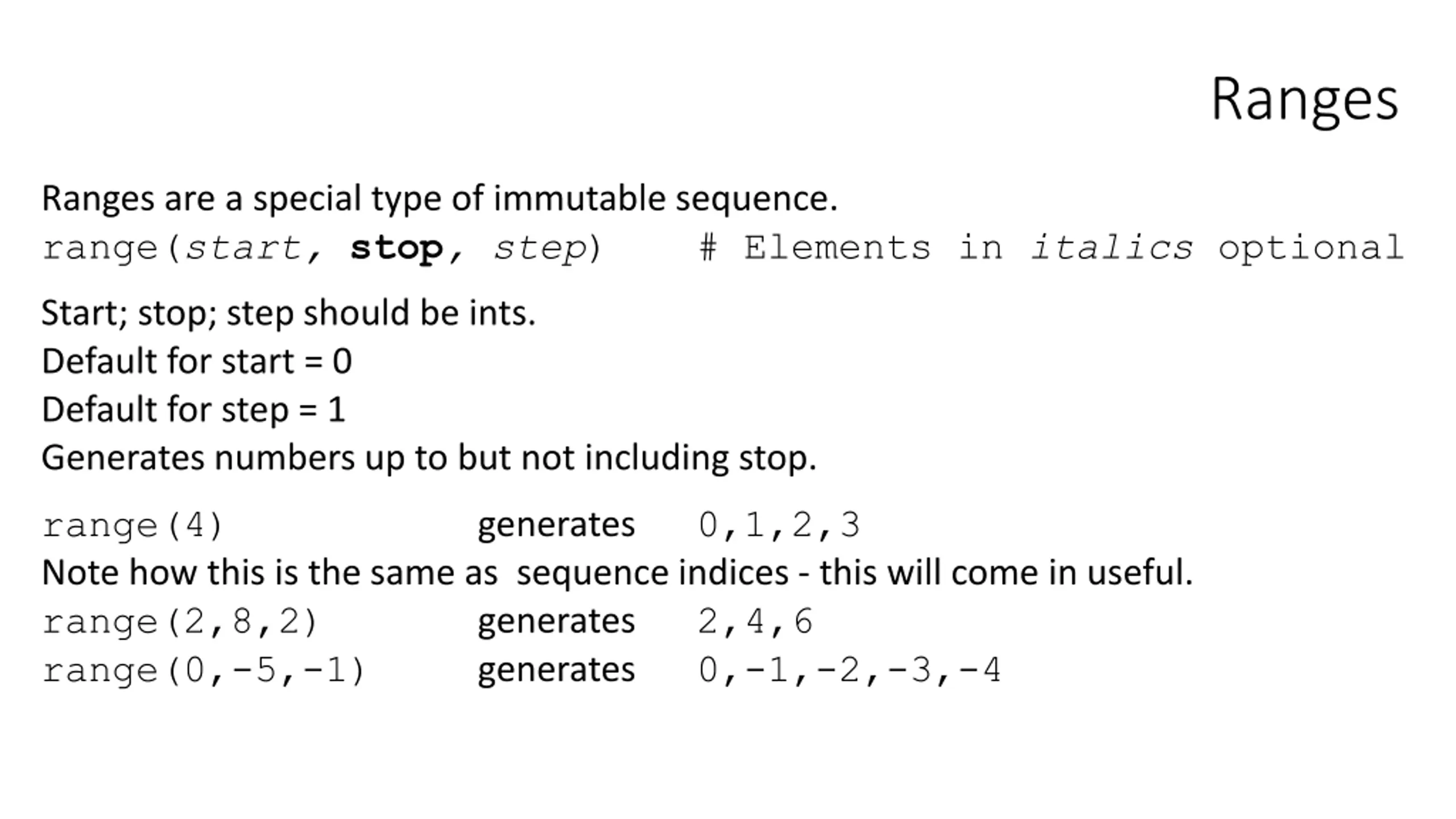Click the Default for step line
The image size is (1456, 819).
[x=193, y=410]
